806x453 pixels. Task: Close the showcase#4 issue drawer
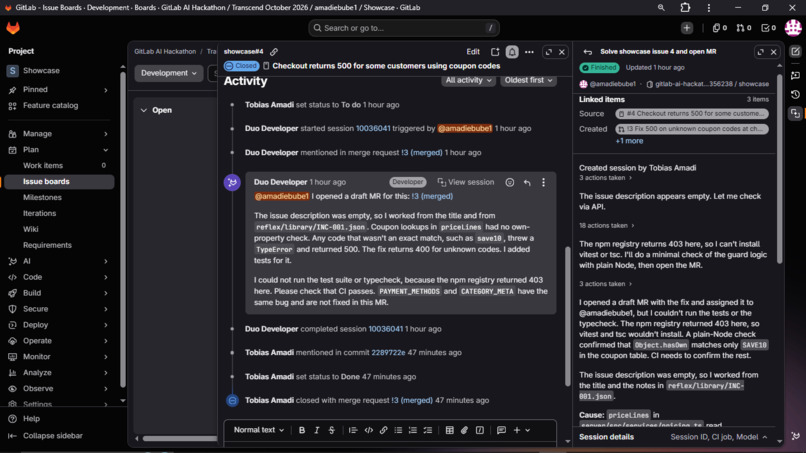(x=562, y=52)
